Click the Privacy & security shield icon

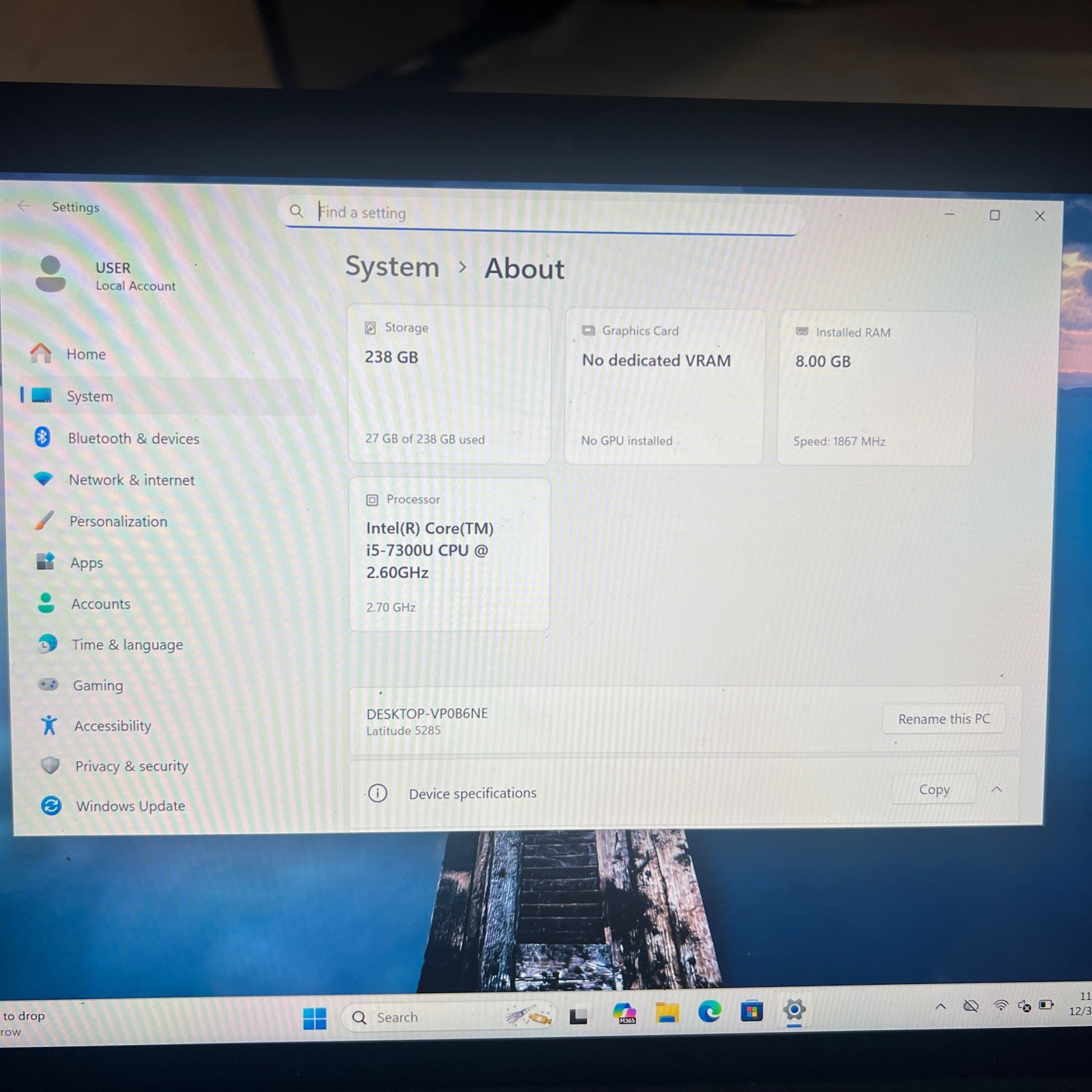pos(51,765)
